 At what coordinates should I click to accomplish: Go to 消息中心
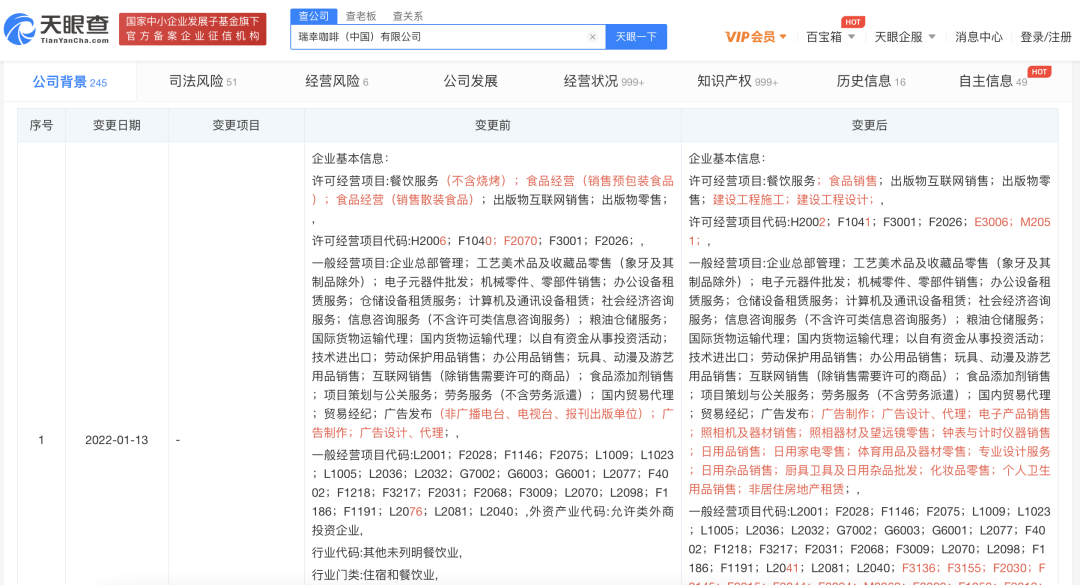click(979, 37)
